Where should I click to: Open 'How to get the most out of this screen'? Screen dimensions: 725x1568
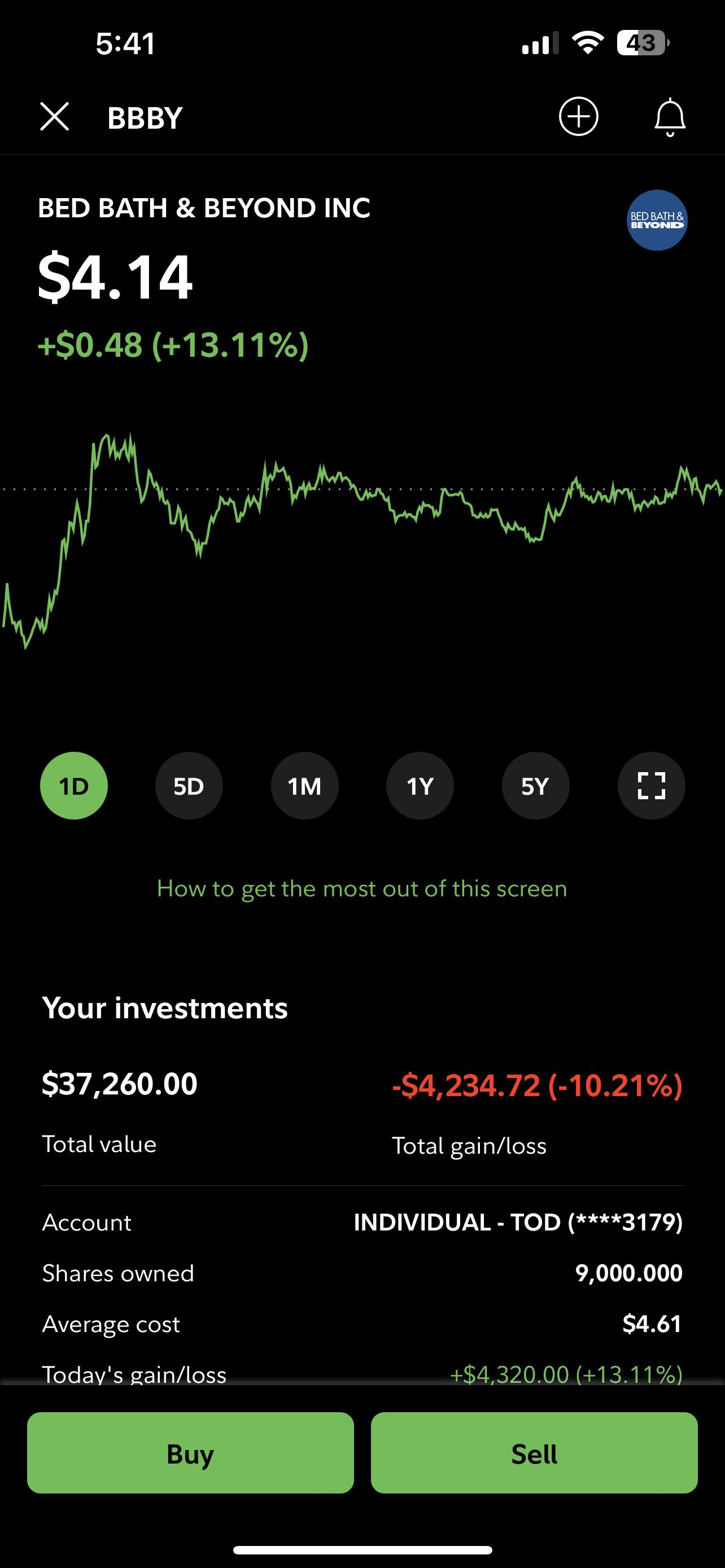coord(362,888)
